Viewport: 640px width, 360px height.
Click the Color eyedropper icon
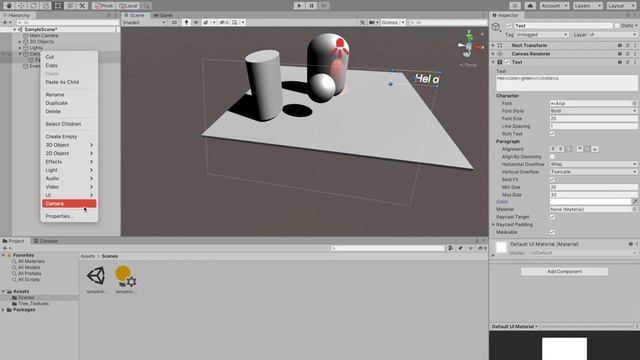(635, 202)
